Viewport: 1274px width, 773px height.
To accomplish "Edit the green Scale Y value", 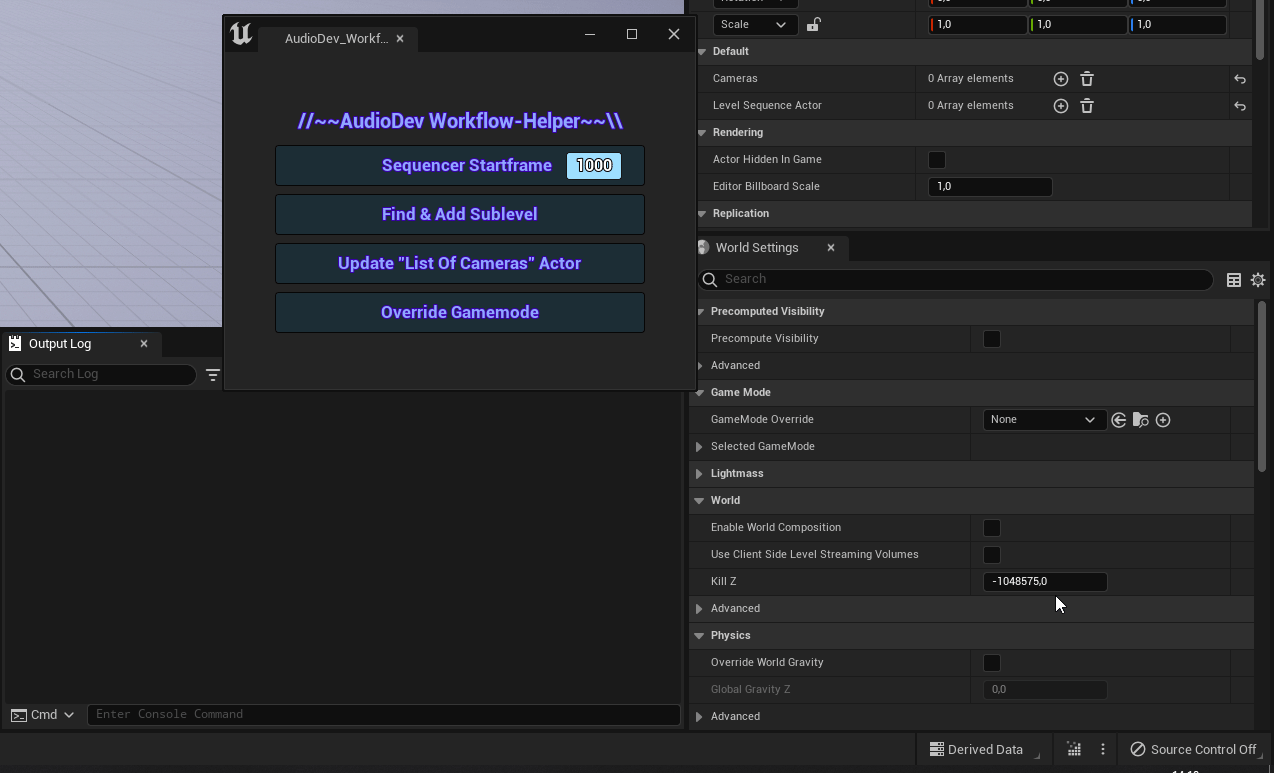I will pos(1078,25).
